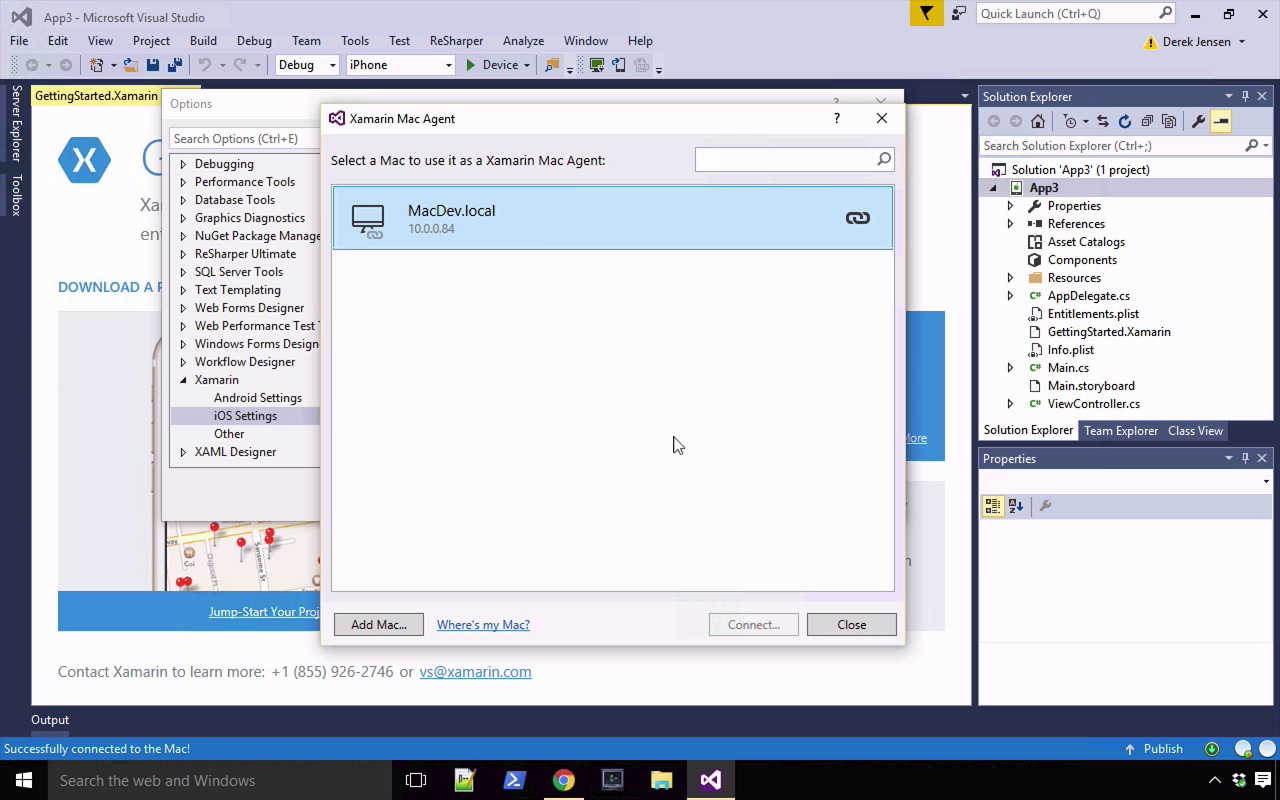The height and width of the screenshot is (800, 1280).
Task: Click the vs@xamarin.com email link
Action: pos(475,672)
